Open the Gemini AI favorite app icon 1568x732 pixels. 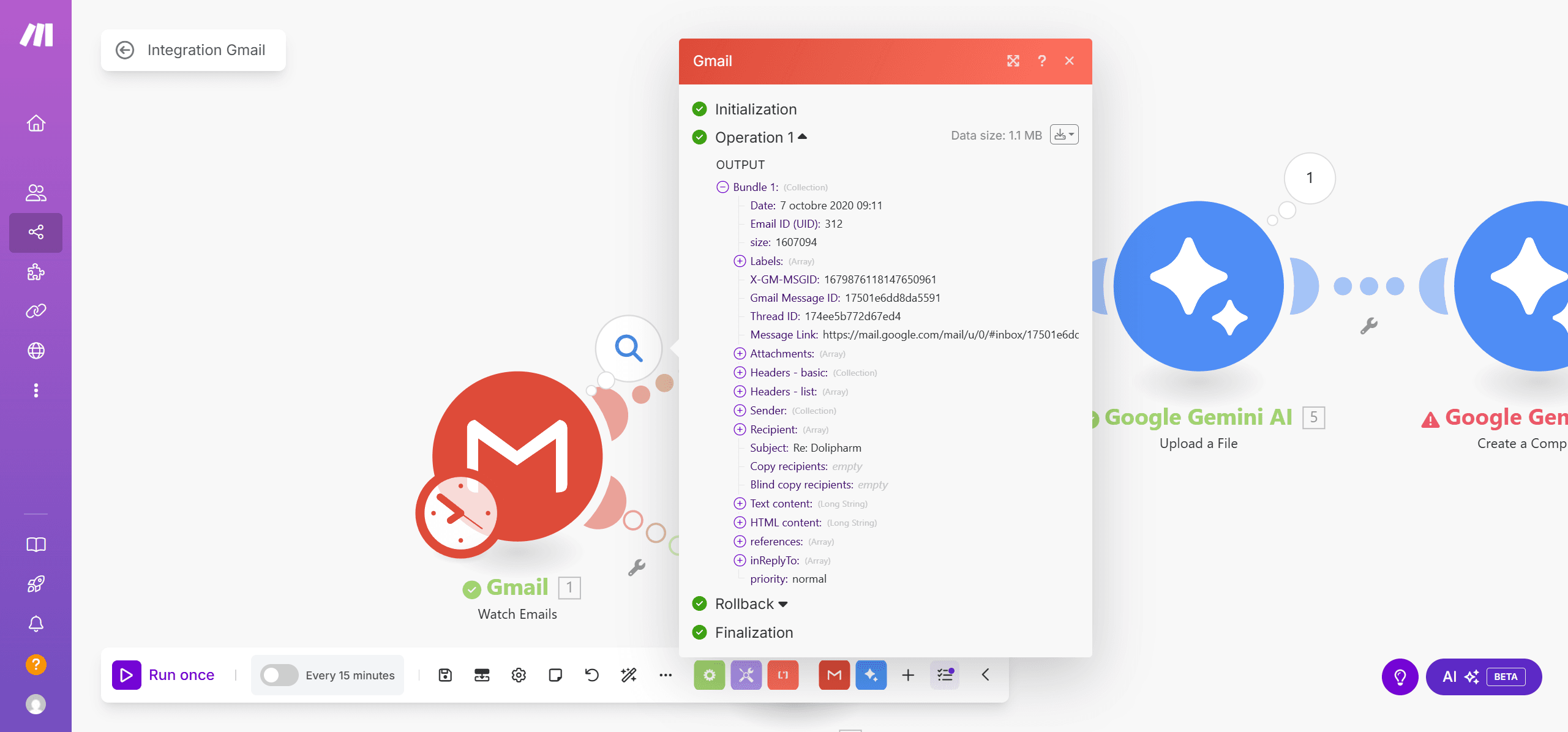click(871, 675)
